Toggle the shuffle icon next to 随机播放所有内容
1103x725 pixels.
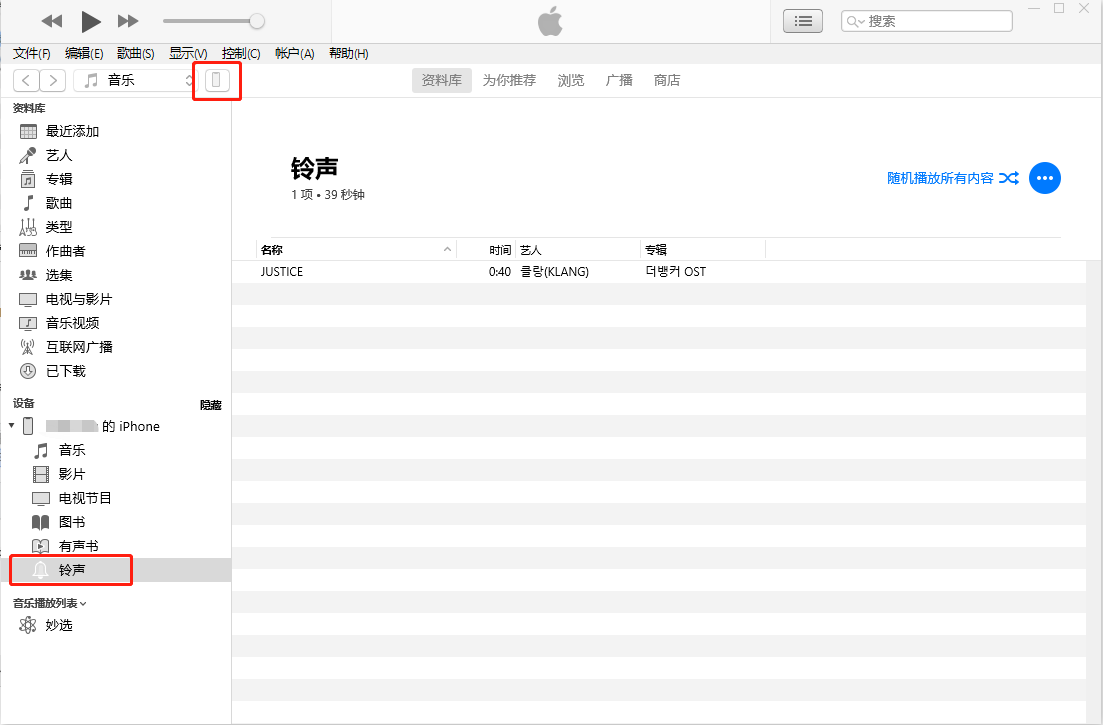[1009, 177]
